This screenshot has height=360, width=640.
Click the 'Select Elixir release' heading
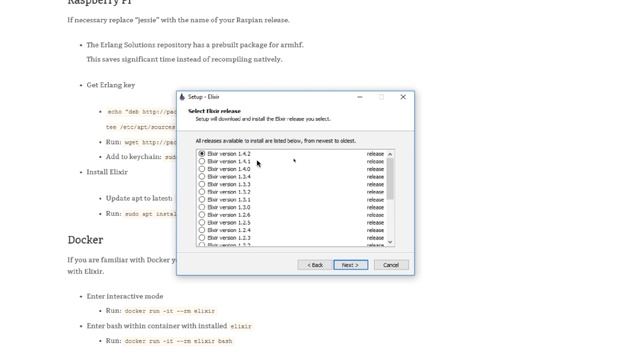pyautogui.click(x=214, y=111)
